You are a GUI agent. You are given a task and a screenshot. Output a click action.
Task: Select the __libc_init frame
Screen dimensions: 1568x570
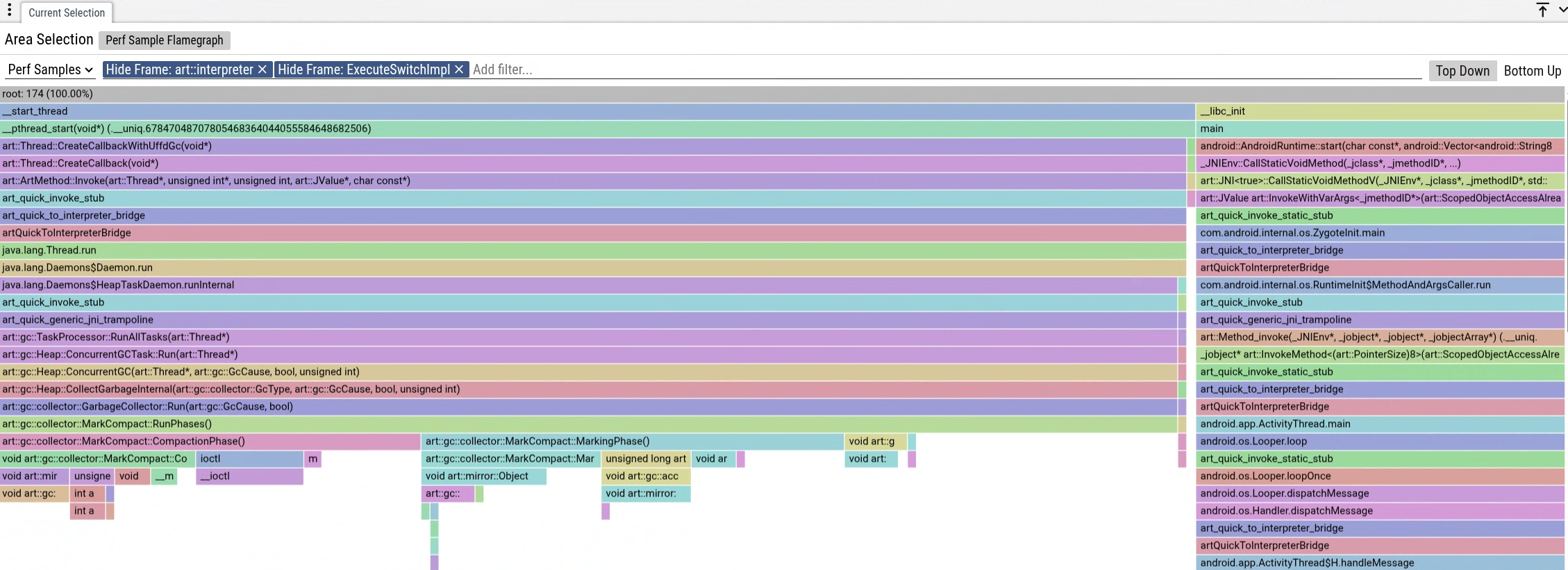pyautogui.click(x=1379, y=111)
